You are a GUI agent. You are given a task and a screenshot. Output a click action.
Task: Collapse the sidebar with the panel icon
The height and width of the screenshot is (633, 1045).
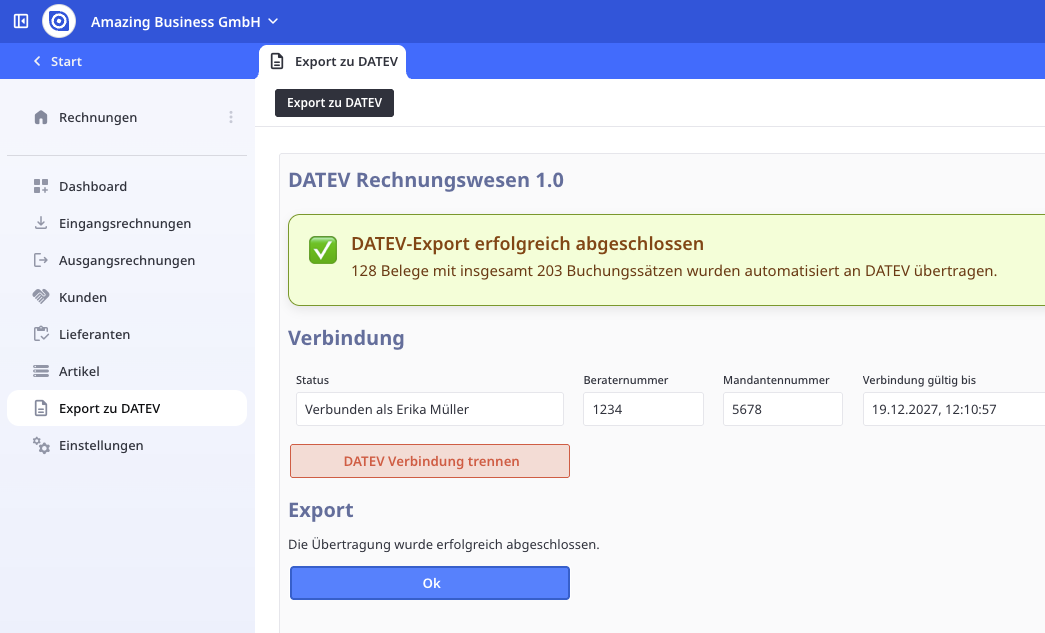click(x=20, y=20)
